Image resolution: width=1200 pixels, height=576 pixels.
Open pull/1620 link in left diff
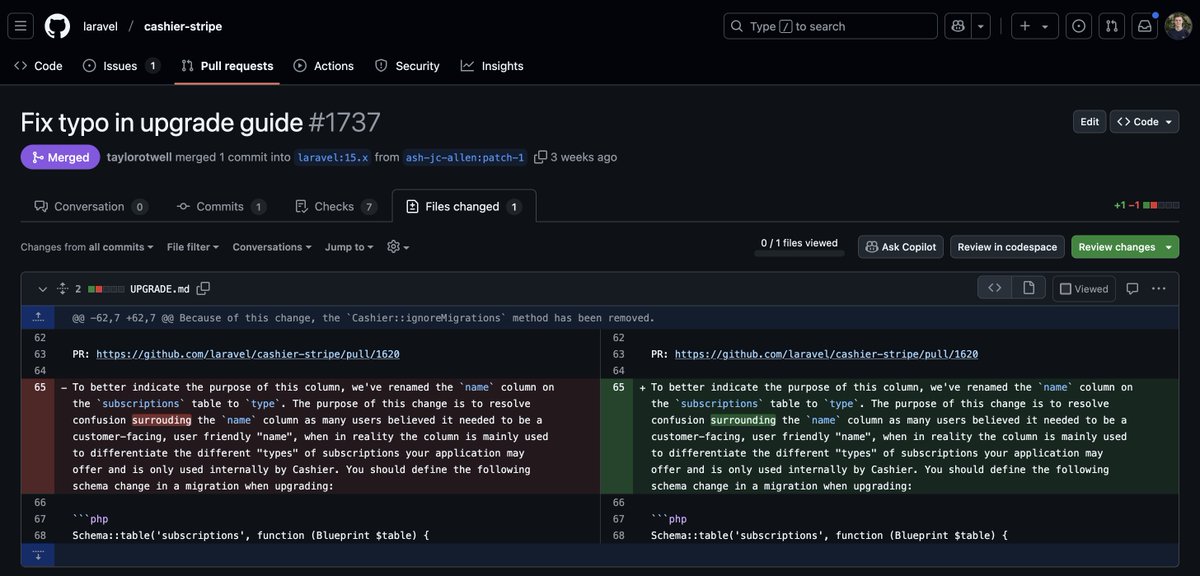point(248,354)
